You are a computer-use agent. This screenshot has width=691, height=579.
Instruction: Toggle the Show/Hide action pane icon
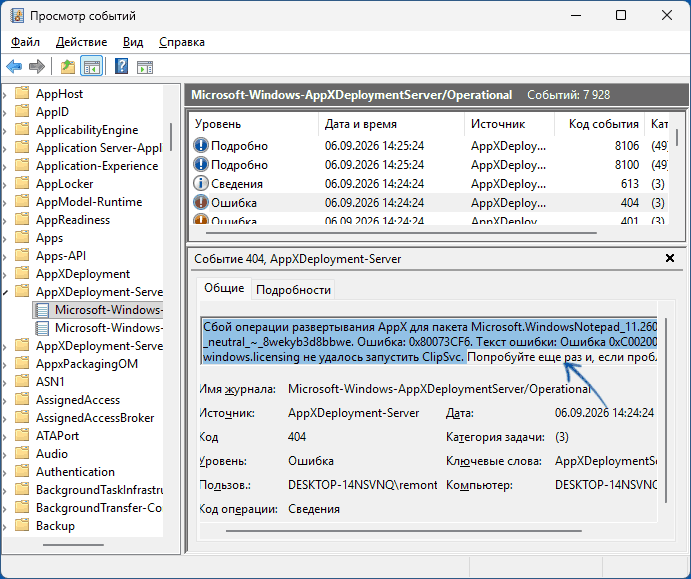145,67
